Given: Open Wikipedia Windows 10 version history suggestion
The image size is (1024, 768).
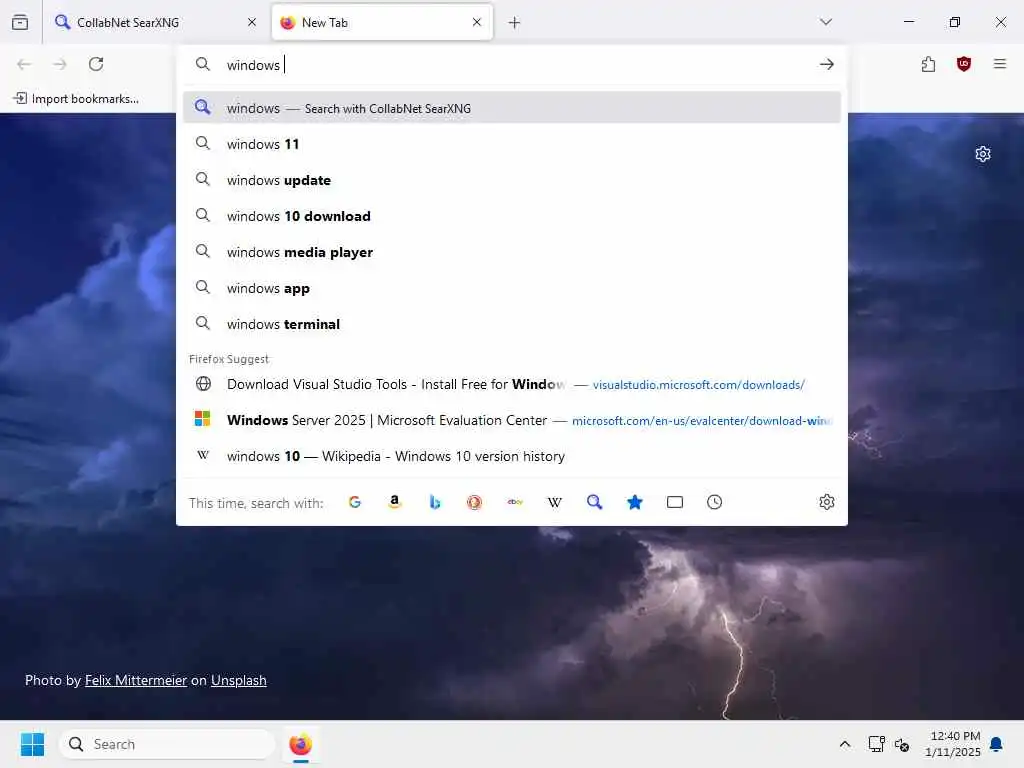Looking at the screenshot, I should coord(511,456).
